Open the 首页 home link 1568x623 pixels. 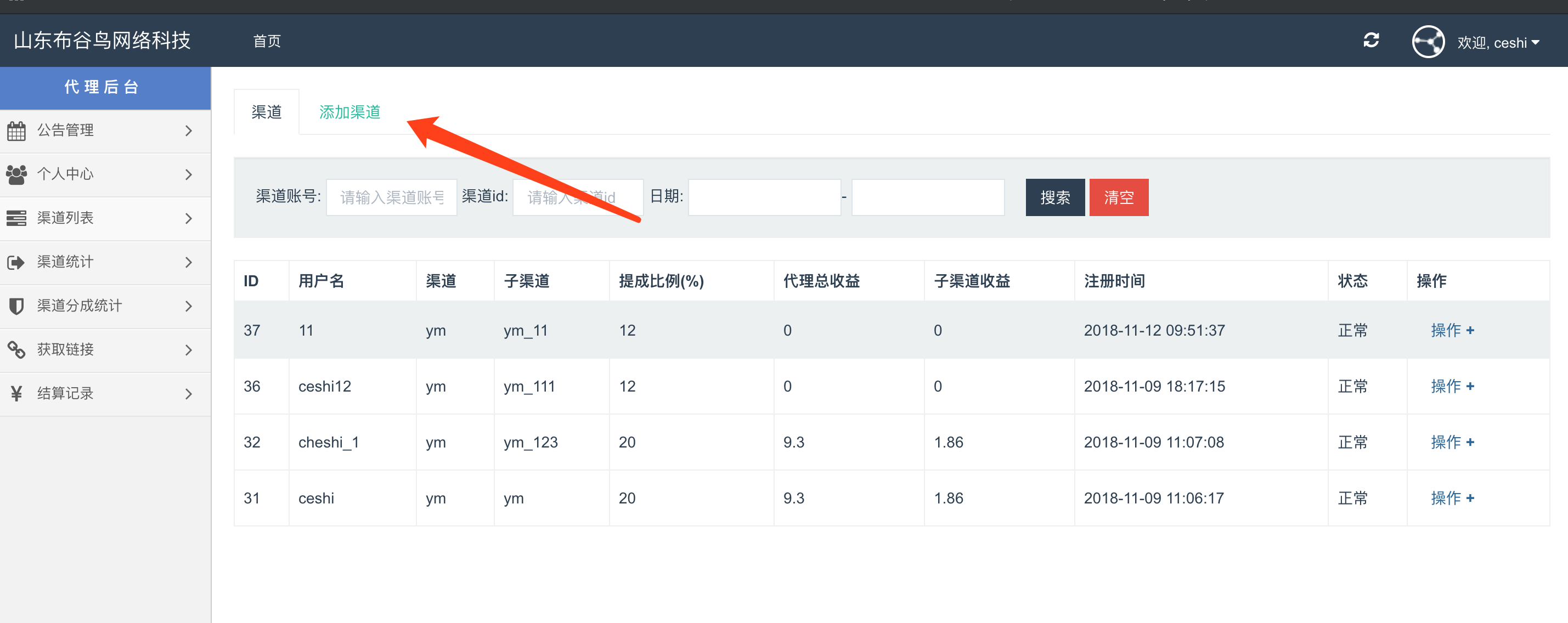click(267, 41)
